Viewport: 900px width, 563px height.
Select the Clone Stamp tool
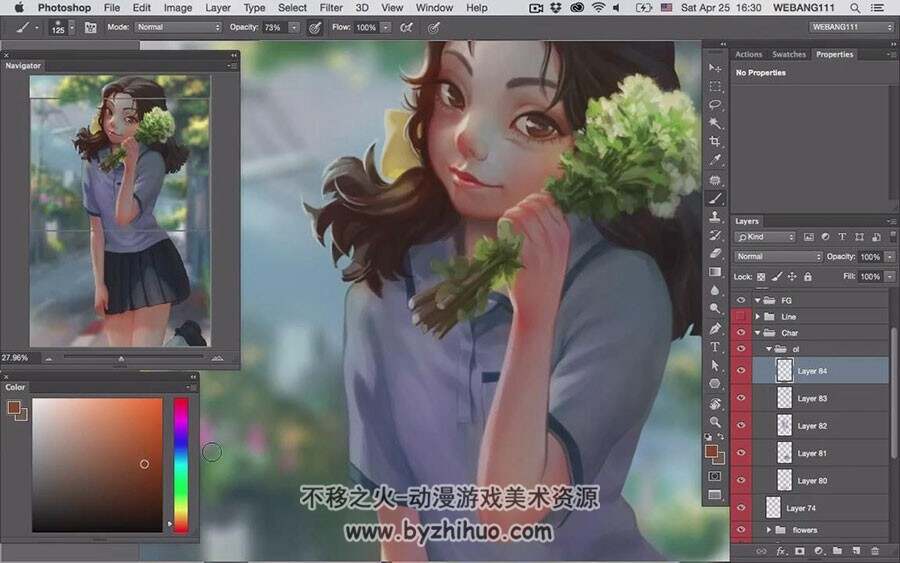715,217
